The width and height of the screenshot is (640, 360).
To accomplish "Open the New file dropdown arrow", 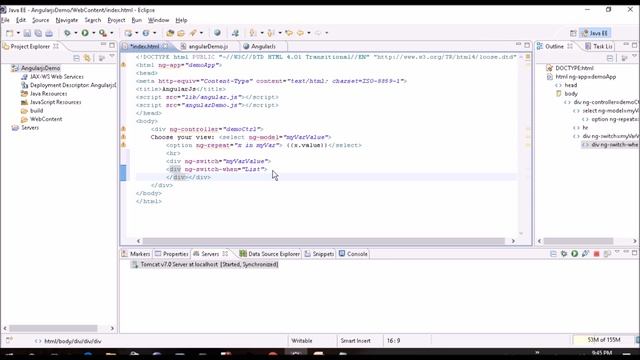I will pos(18,33).
